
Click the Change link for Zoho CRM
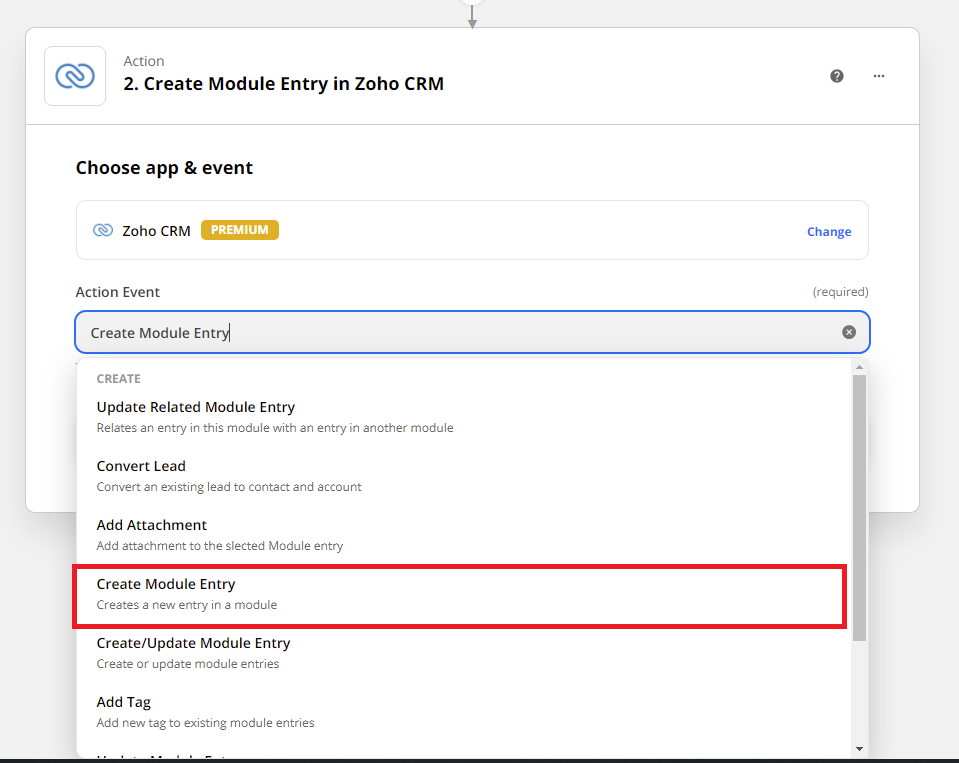(829, 232)
